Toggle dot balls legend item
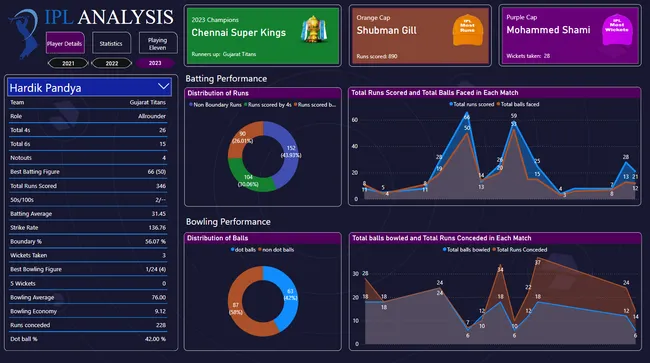Viewport: 650px width, 363px height. tap(243, 250)
